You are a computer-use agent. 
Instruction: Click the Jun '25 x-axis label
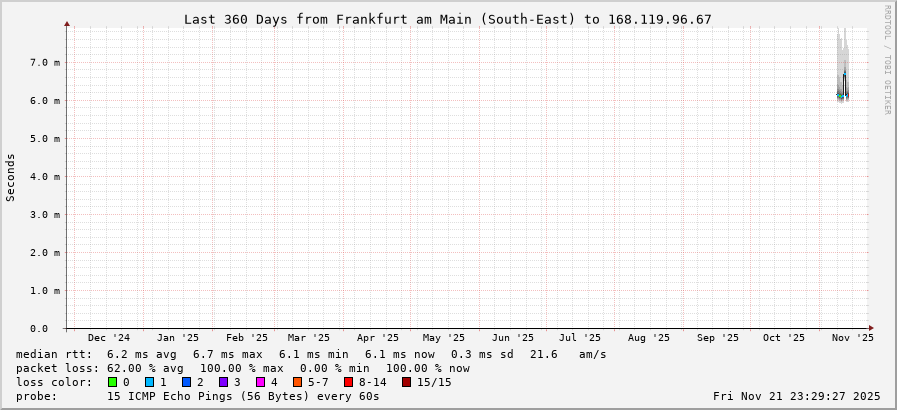pos(513,338)
